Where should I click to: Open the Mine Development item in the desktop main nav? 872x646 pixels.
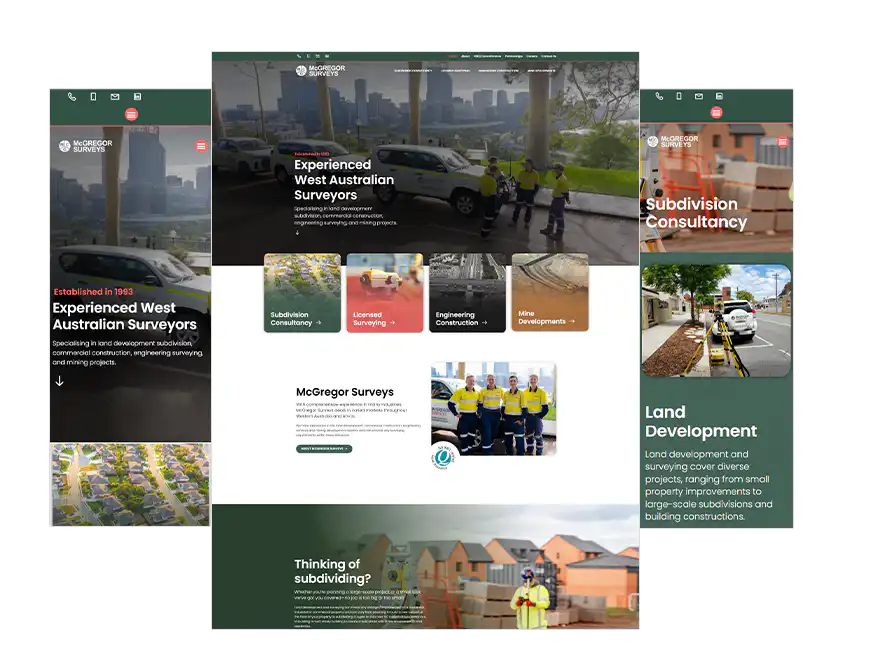point(541,71)
